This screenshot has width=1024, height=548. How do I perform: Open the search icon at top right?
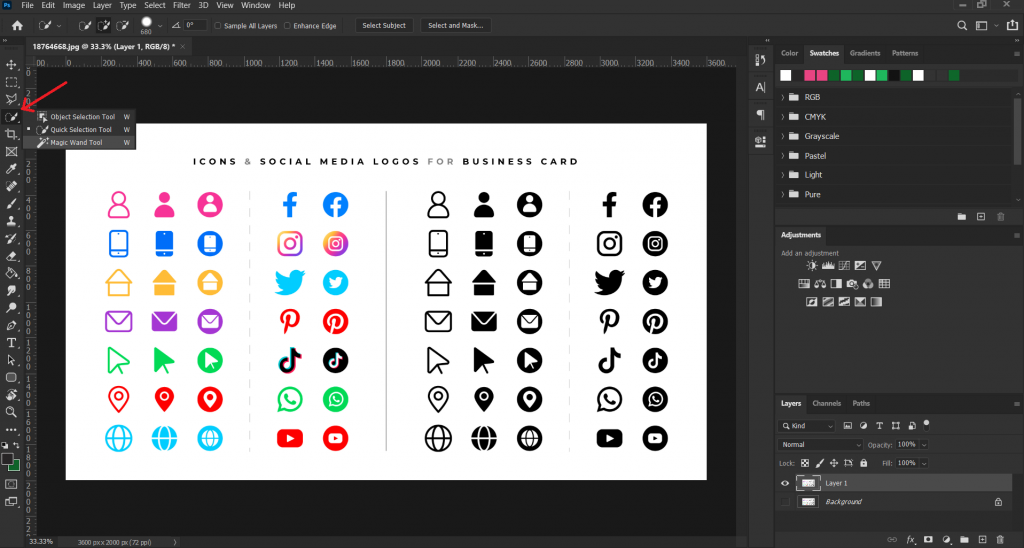click(x=962, y=25)
